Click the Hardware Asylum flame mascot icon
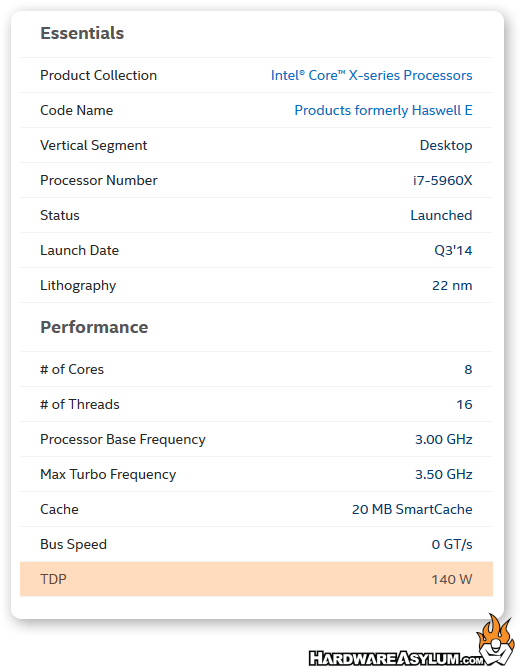 [496, 639]
